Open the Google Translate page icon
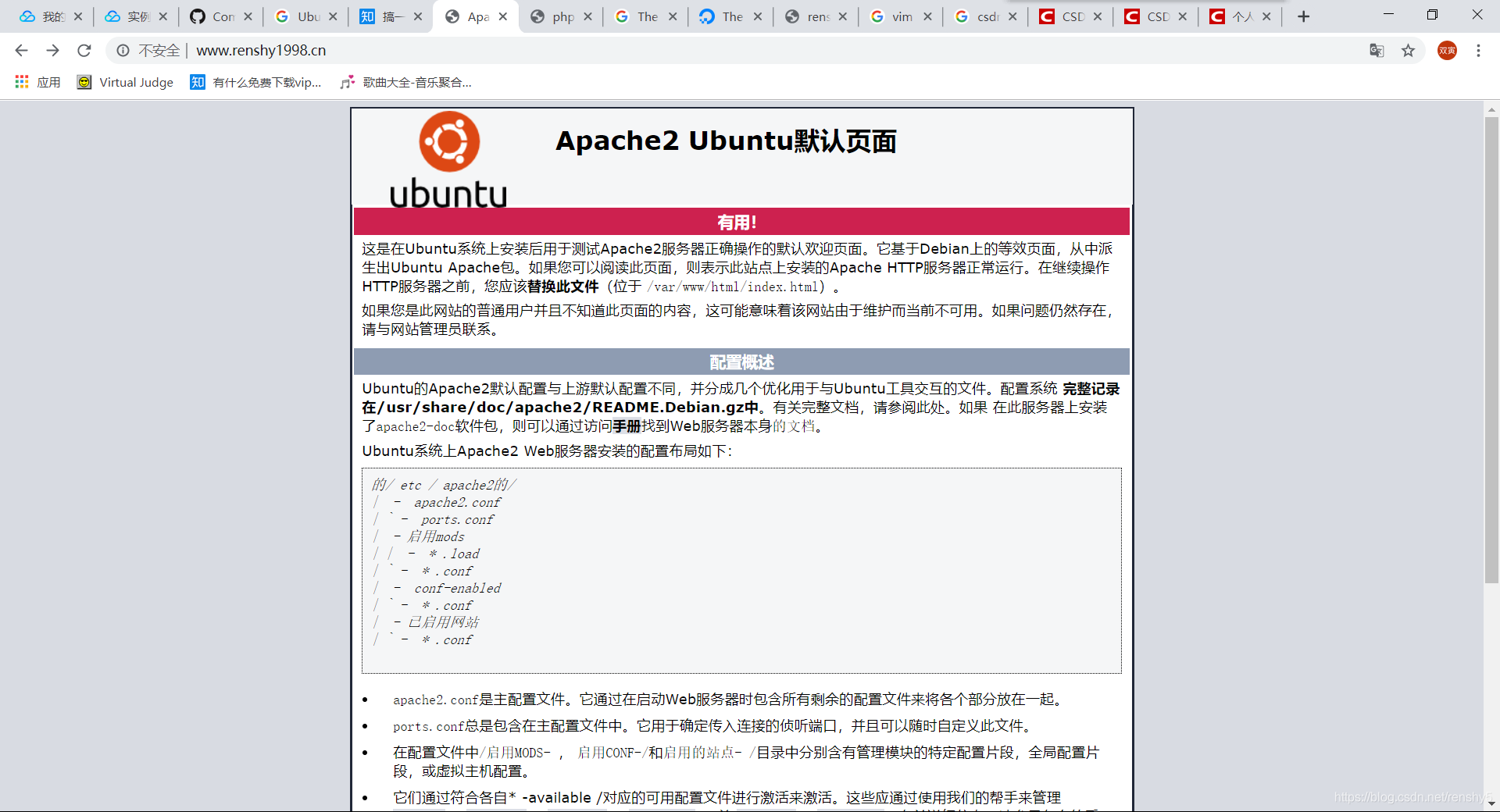1500x812 pixels. [1377, 50]
